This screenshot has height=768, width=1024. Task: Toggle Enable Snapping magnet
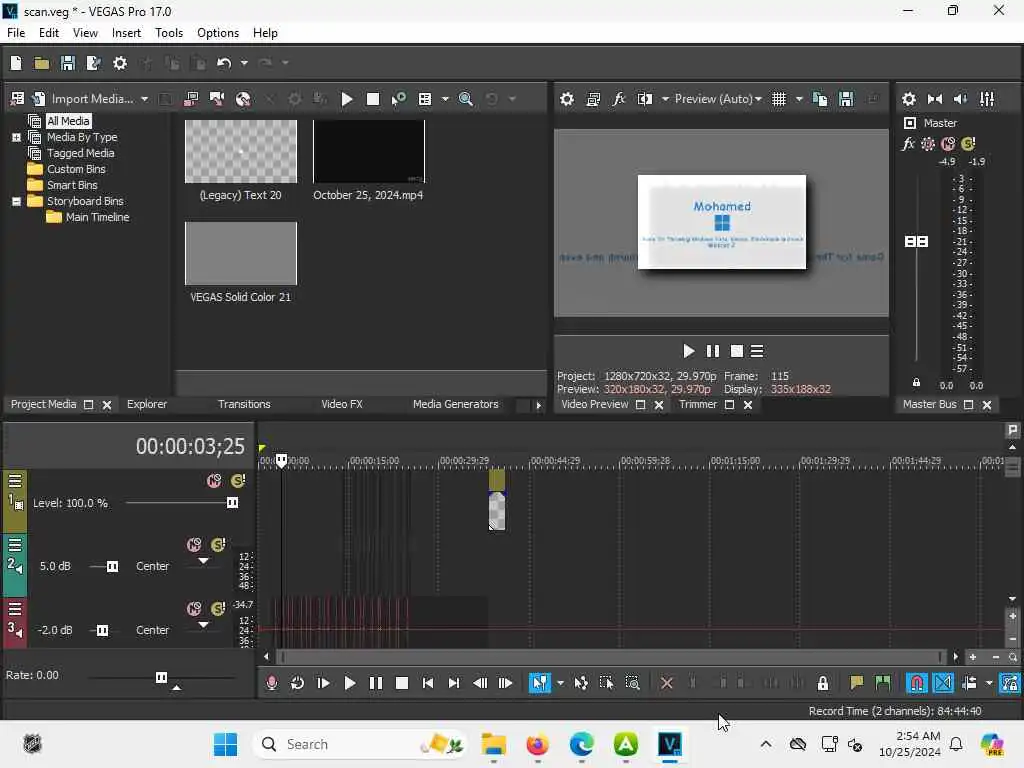click(917, 683)
